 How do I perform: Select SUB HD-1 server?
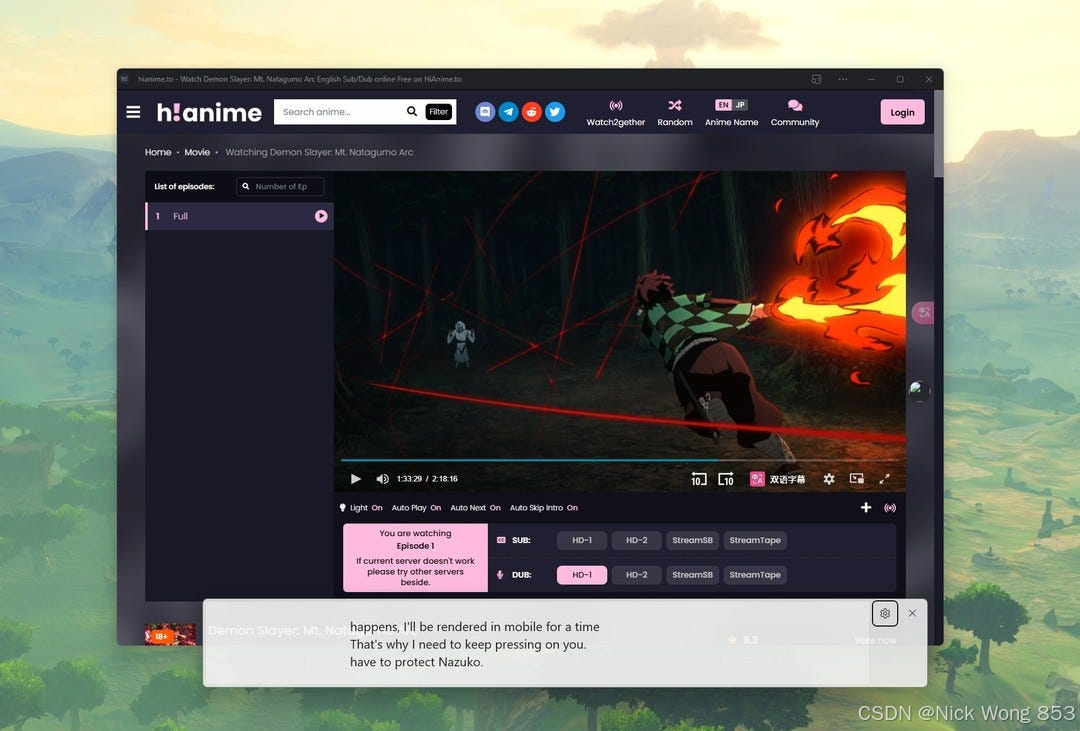click(582, 540)
